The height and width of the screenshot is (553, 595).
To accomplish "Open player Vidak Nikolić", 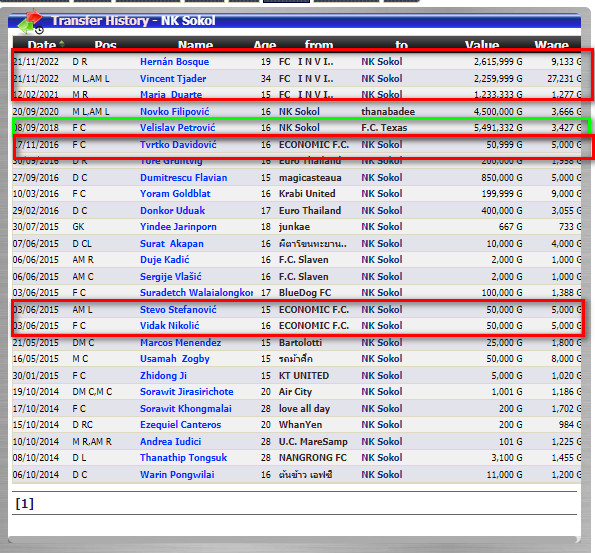I will tap(170, 326).
